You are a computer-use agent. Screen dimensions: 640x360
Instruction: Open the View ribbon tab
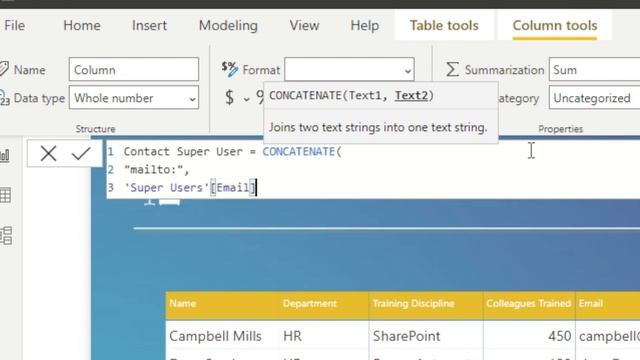click(x=304, y=25)
